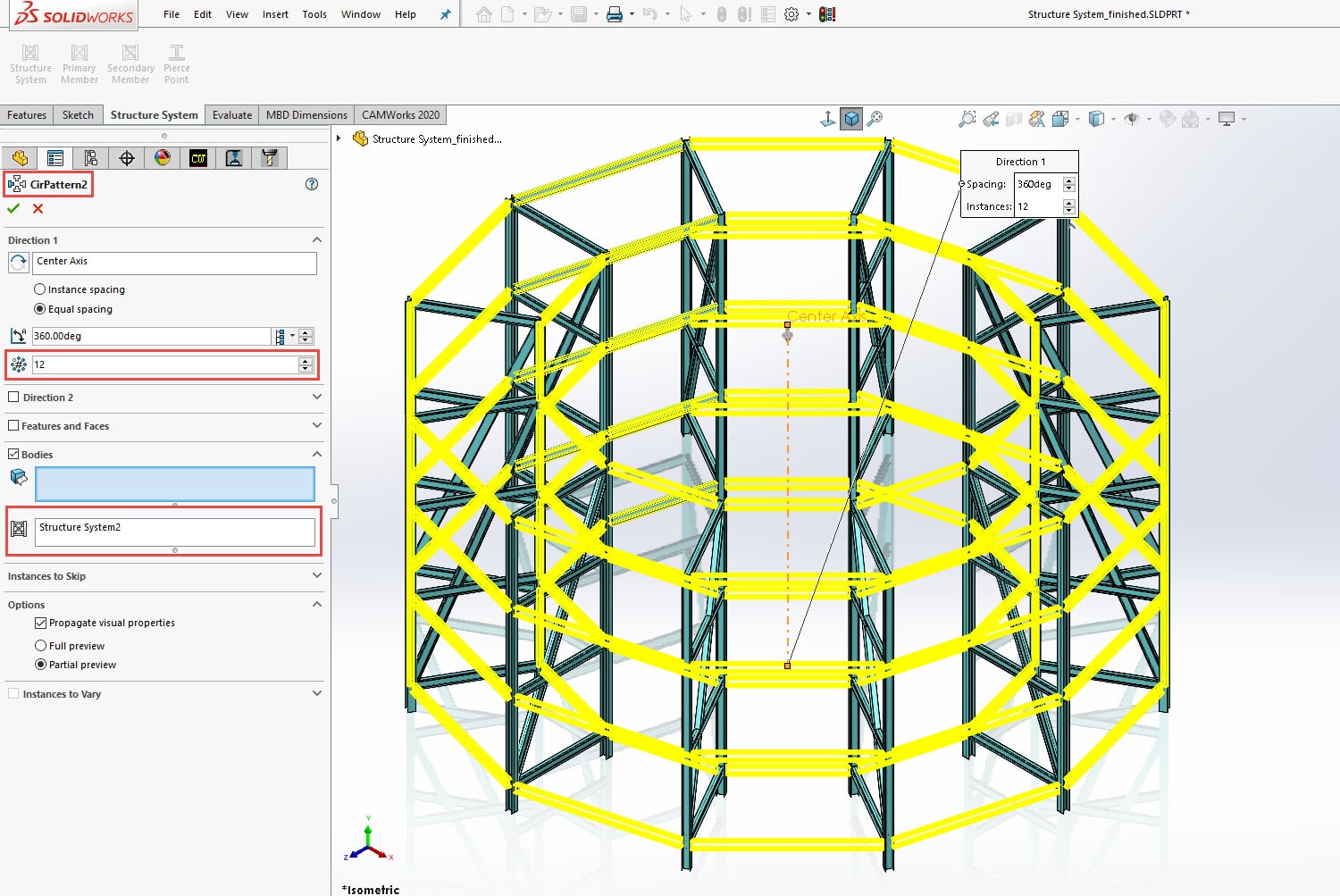Open the ConfigurationManager tab icon

91,158
